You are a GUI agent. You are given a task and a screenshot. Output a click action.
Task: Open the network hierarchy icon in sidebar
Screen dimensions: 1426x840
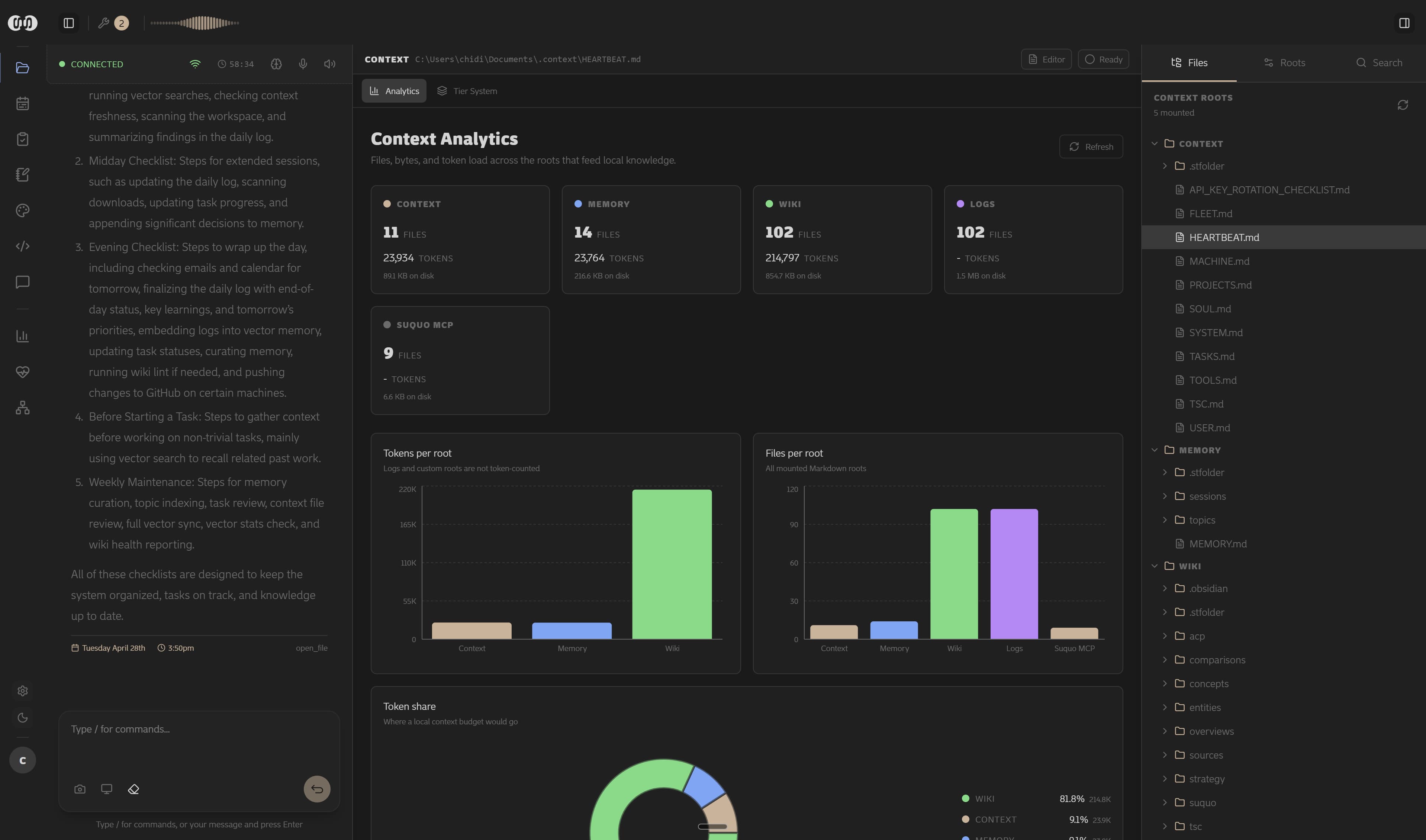pos(23,408)
